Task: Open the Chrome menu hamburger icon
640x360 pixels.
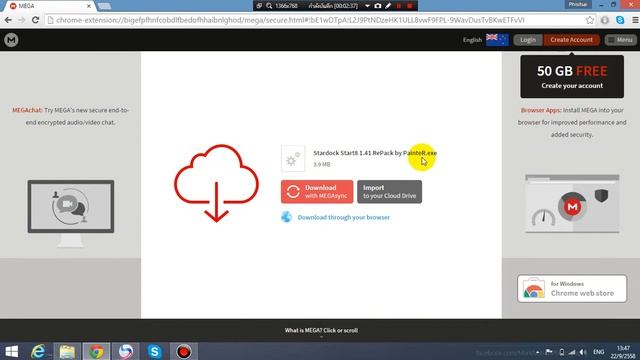Action: (x=635, y=20)
